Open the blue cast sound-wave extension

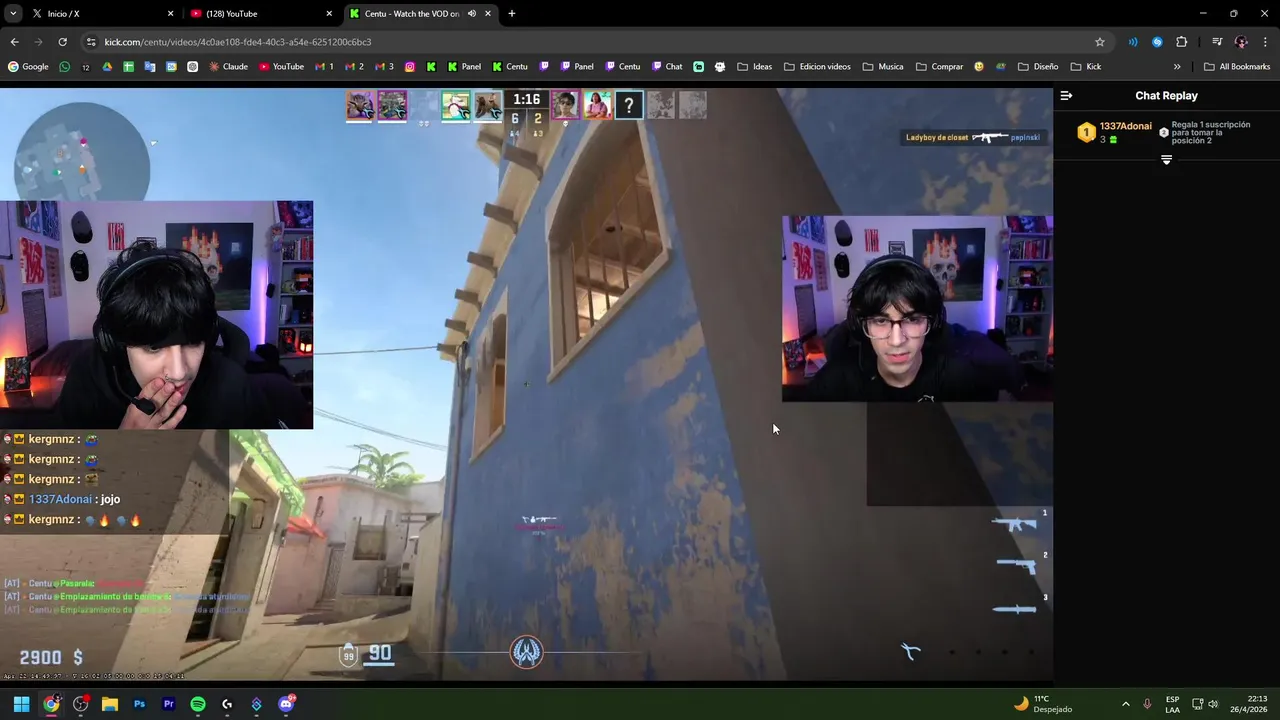coord(1133,42)
